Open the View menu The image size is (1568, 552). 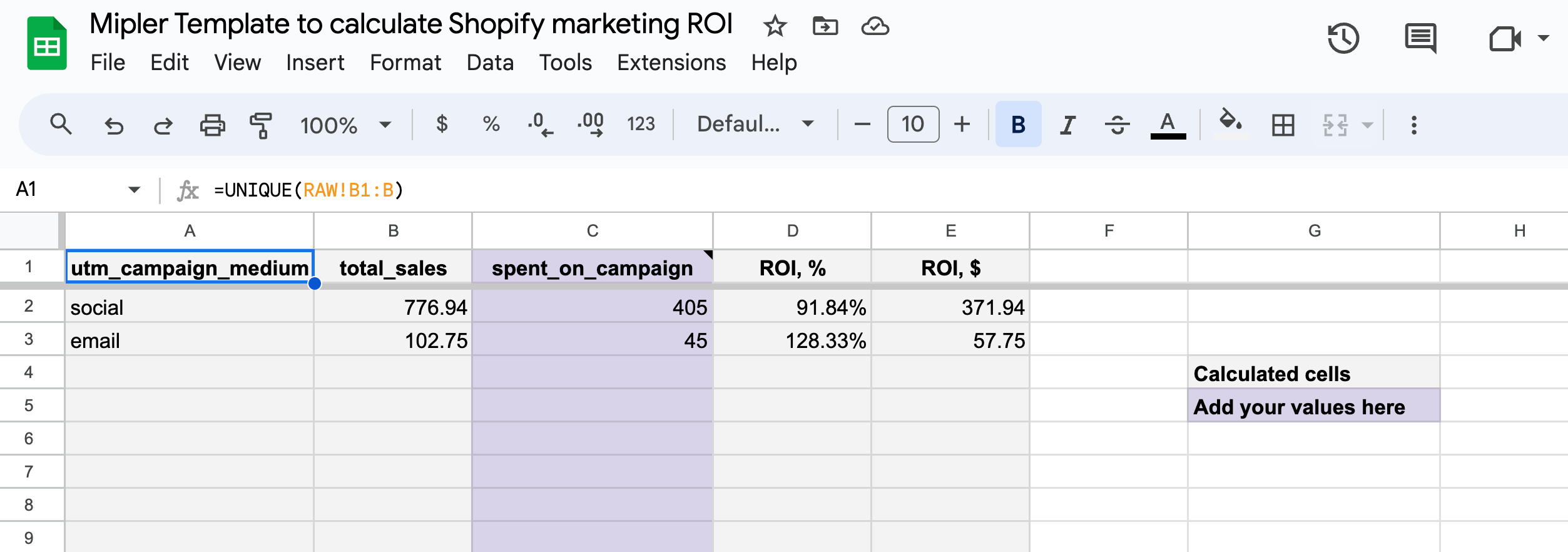(x=237, y=63)
